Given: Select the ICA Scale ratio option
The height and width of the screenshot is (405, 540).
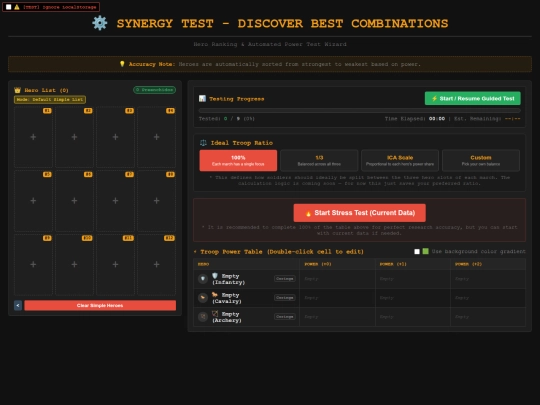Looking at the screenshot, I should [400, 160].
